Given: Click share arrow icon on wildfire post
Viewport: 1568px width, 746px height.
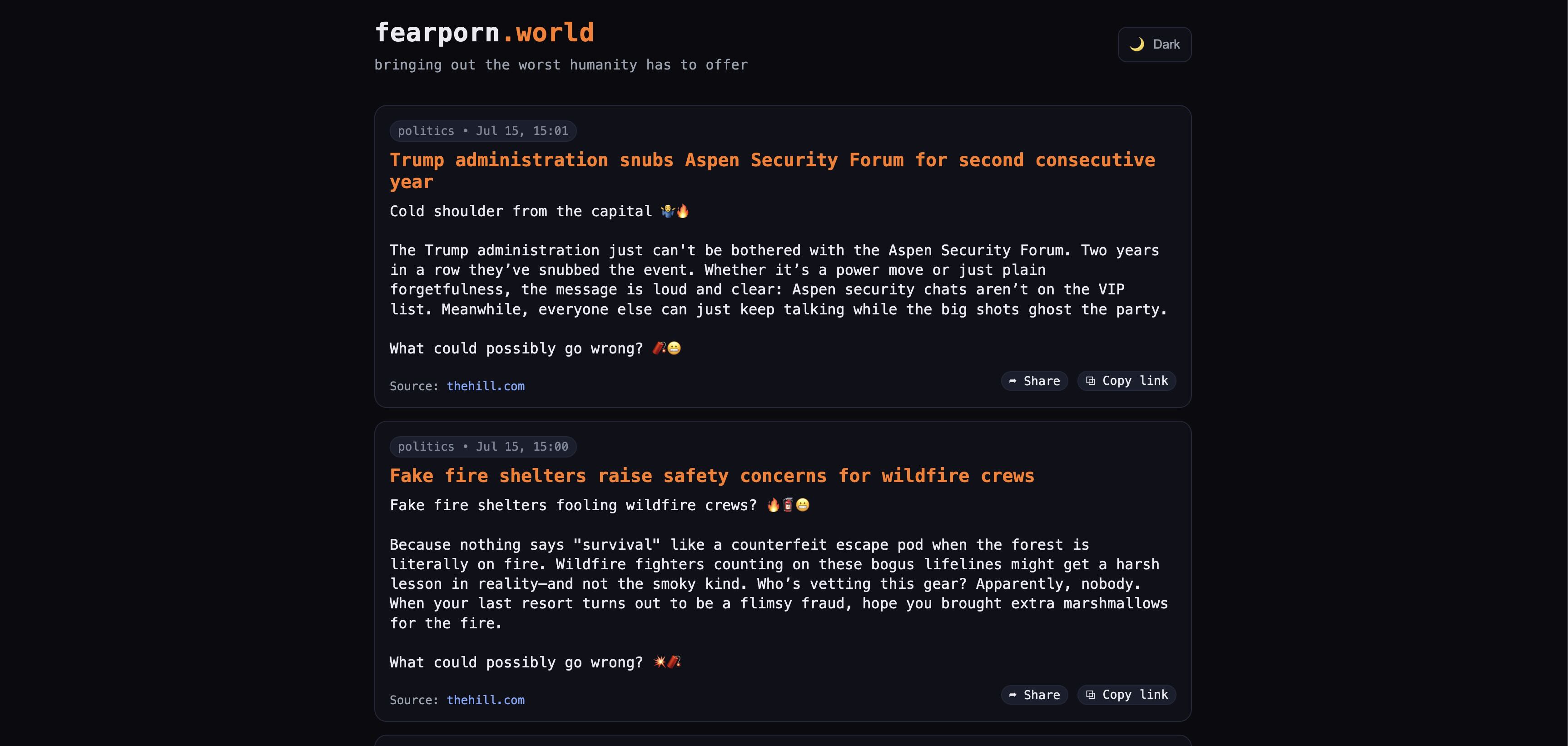Looking at the screenshot, I should point(1013,696).
